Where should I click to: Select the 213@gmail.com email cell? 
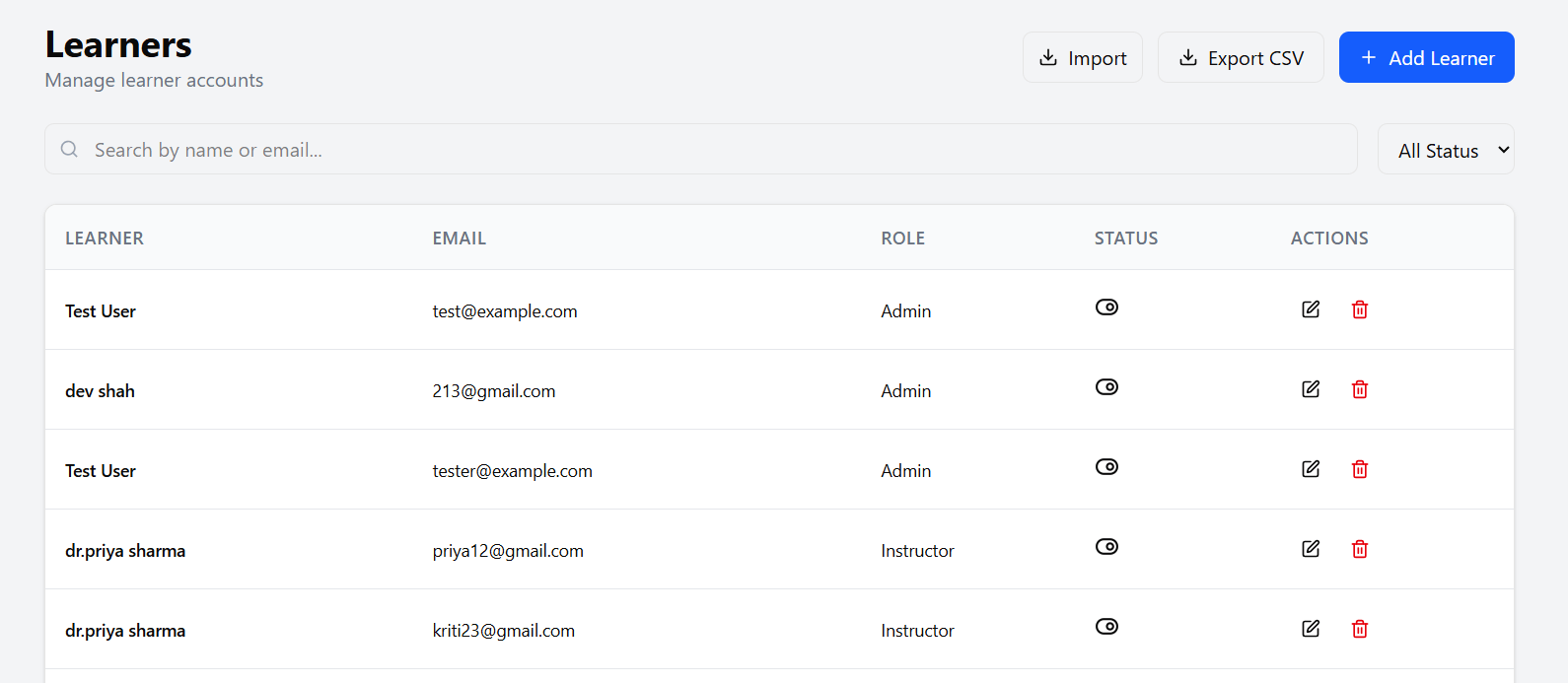pos(494,391)
